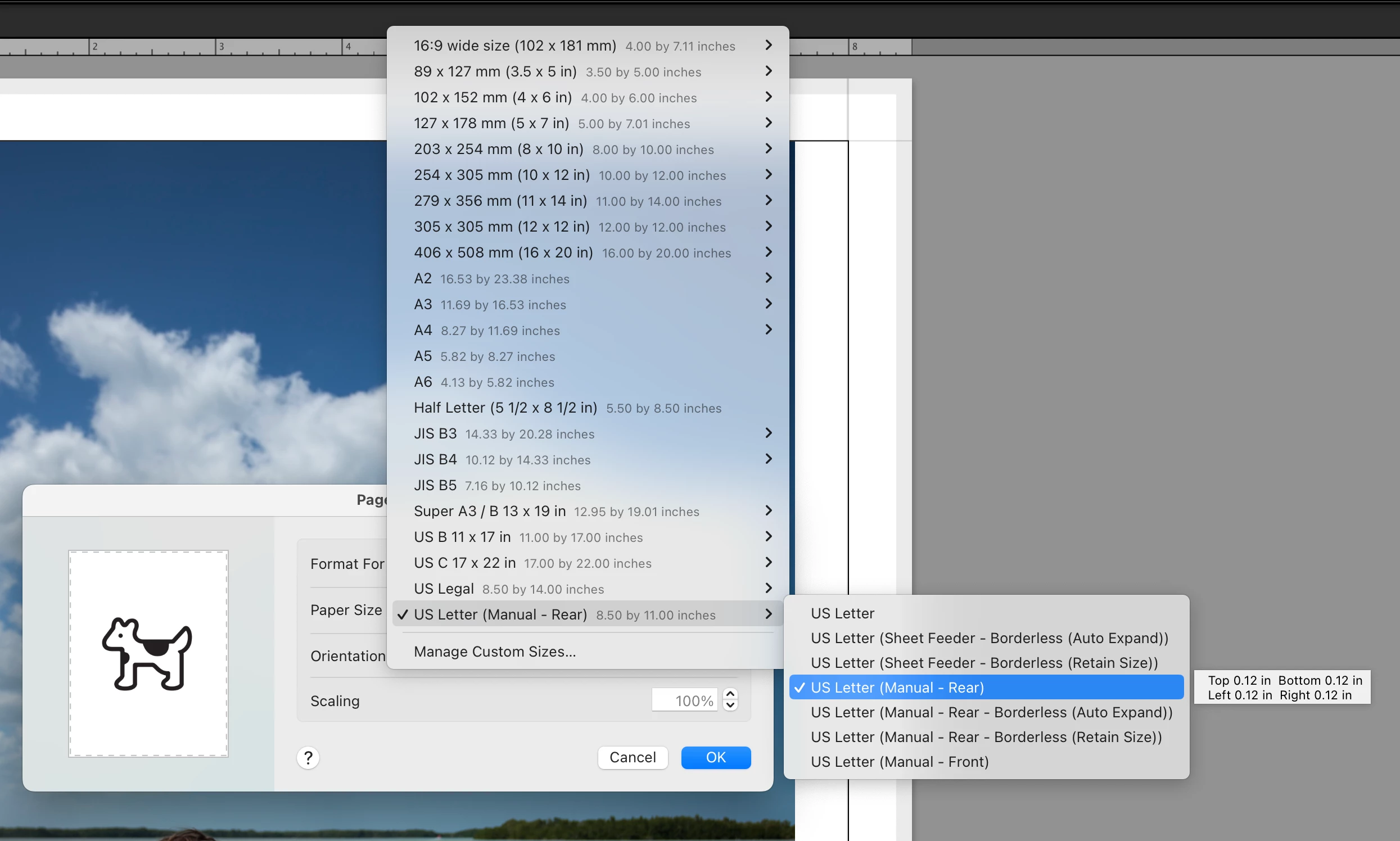Open the Super A3 / B submenu chevron
The height and width of the screenshot is (841, 1400).
(768, 510)
